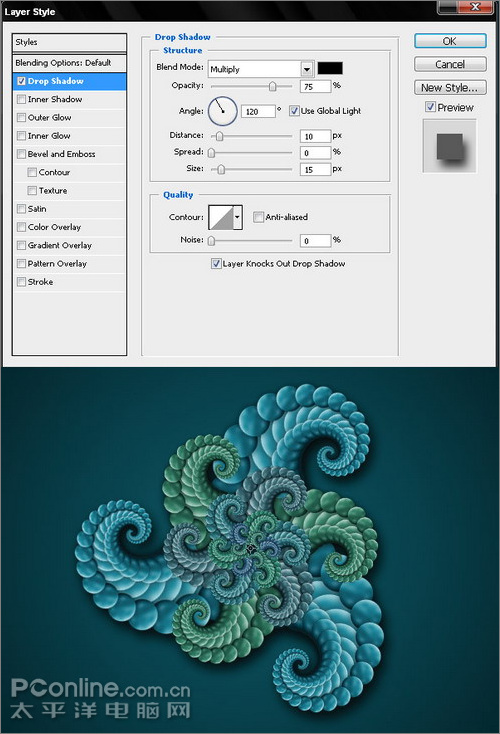Select Blending Options: Default entry
500x734 pixels.
(69, 63)
